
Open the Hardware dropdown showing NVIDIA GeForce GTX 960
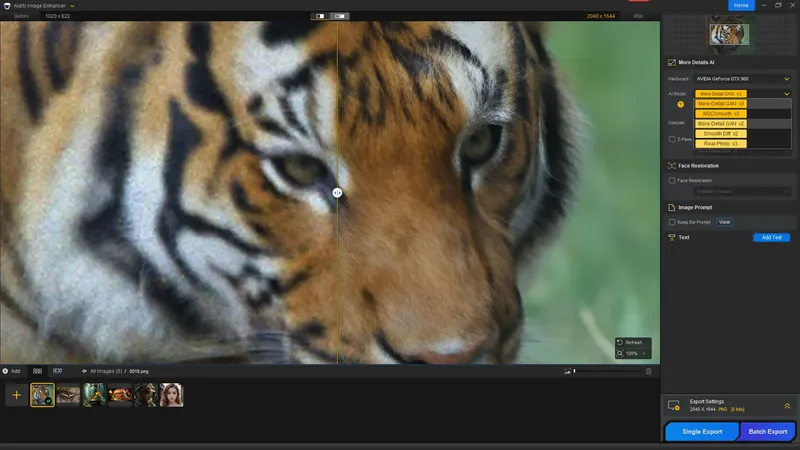coord(743,79)
